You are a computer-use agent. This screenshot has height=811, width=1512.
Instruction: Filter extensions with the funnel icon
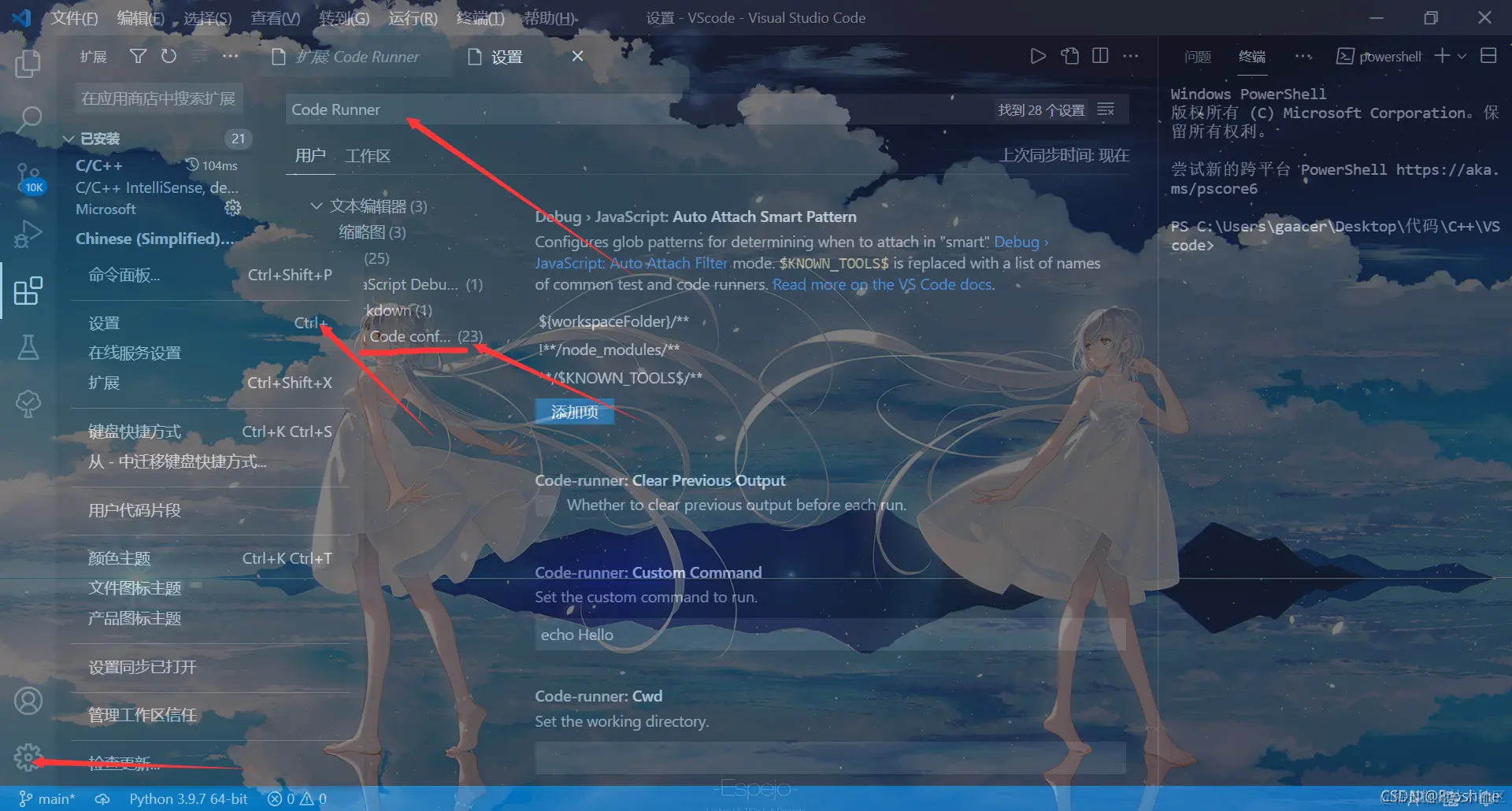point(138,57)
